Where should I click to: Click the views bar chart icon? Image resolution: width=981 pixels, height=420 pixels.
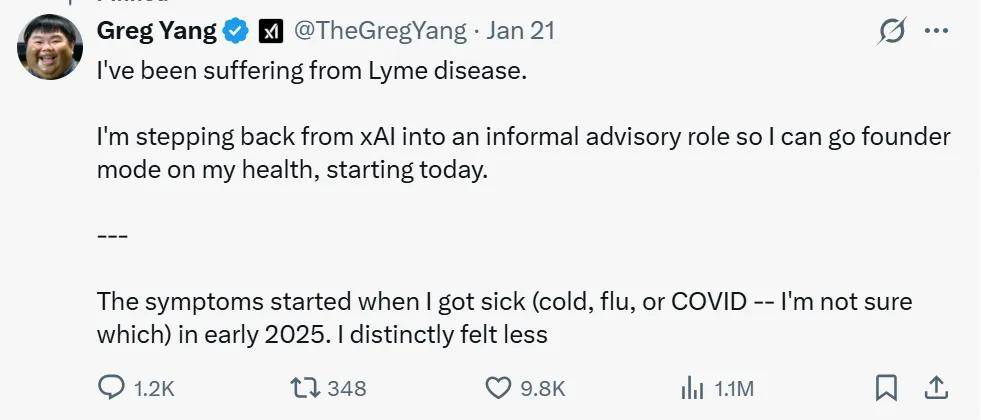(692, 388)
